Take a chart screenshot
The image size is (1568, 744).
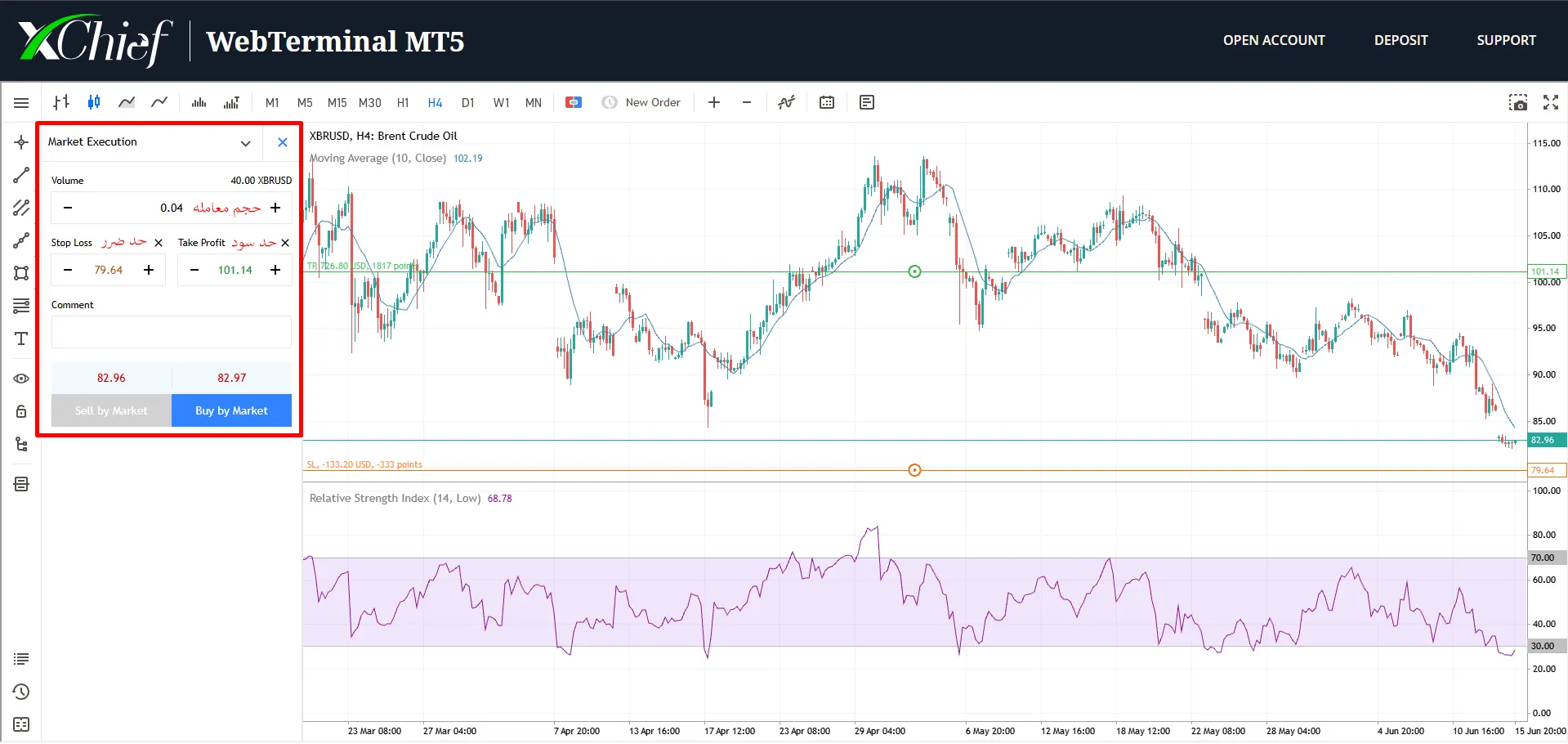1517,102
